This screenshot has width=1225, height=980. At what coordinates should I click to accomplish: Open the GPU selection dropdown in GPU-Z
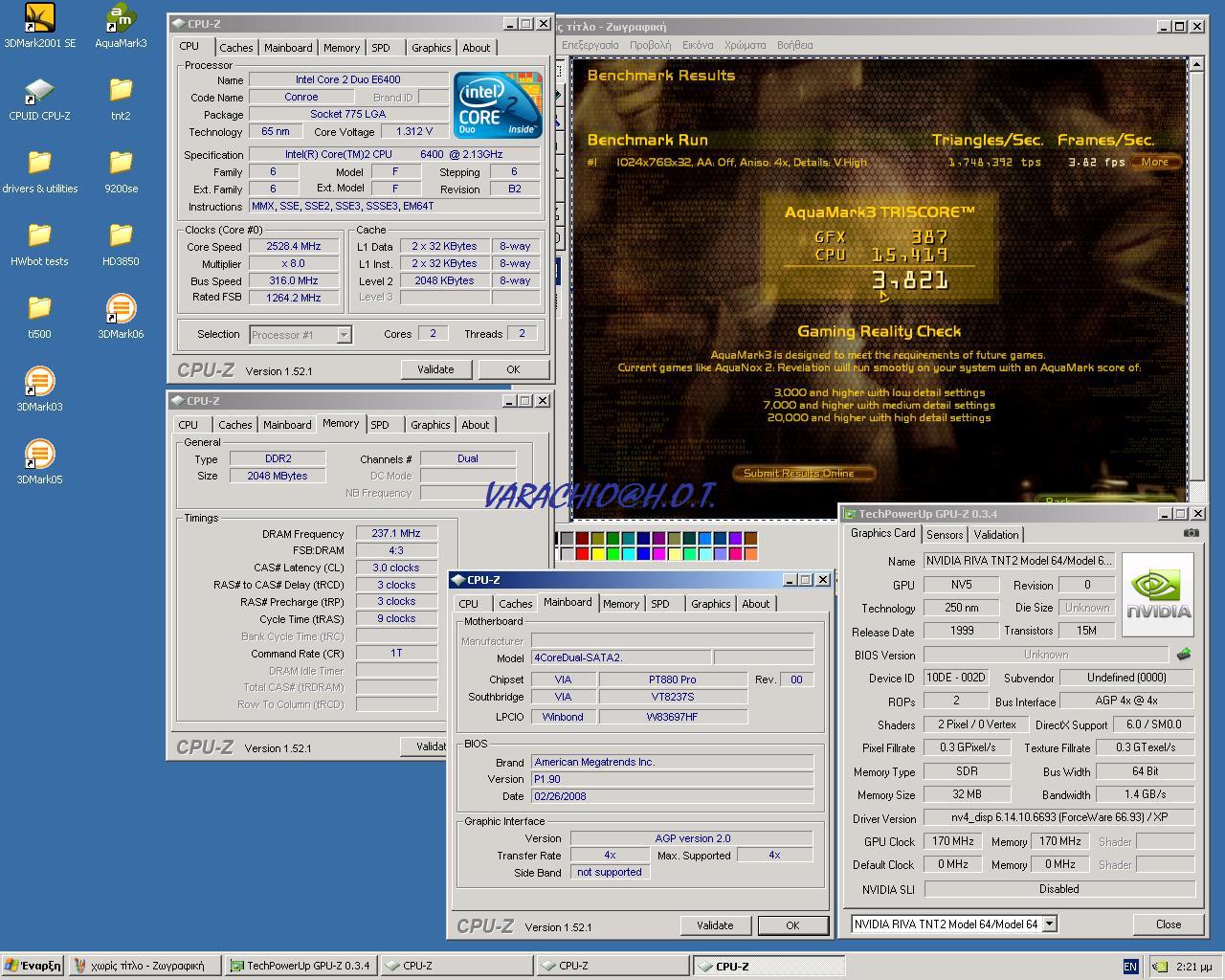point(954,924)
